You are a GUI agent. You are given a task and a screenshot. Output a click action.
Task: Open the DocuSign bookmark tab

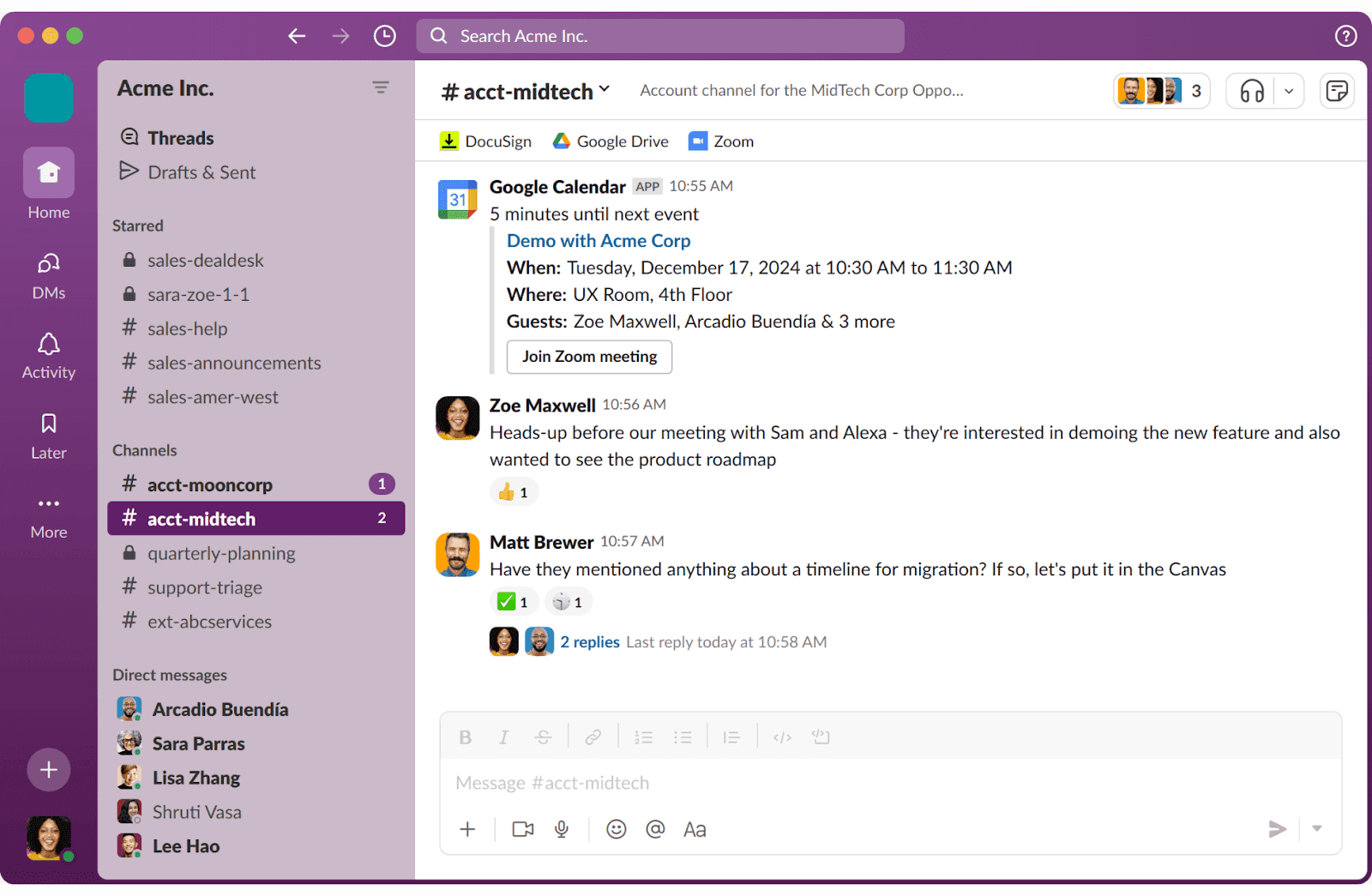point(485,141)
